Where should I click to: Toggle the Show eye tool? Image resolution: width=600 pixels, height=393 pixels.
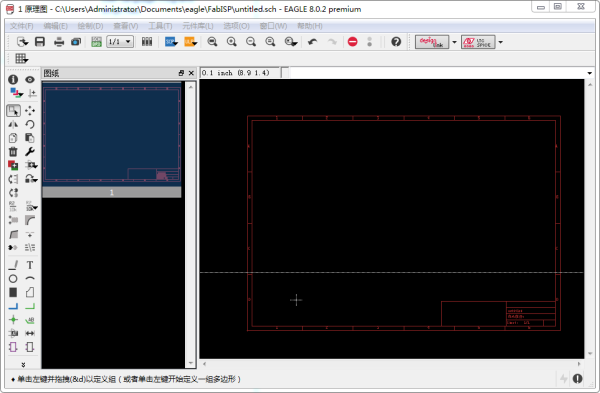click(30, 80)
